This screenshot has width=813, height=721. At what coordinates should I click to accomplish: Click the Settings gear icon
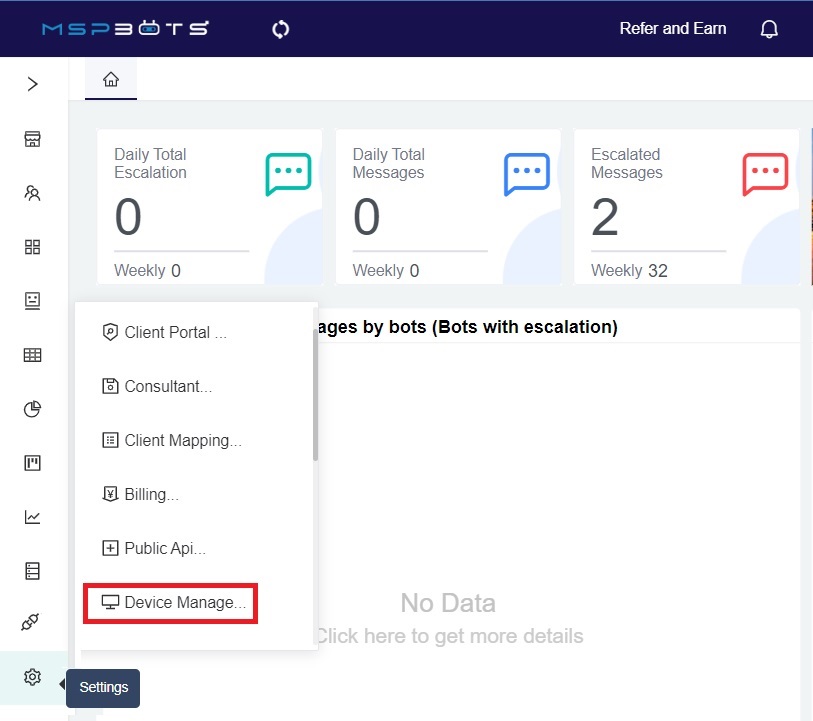pyautogui.click(x=31, y=677)
